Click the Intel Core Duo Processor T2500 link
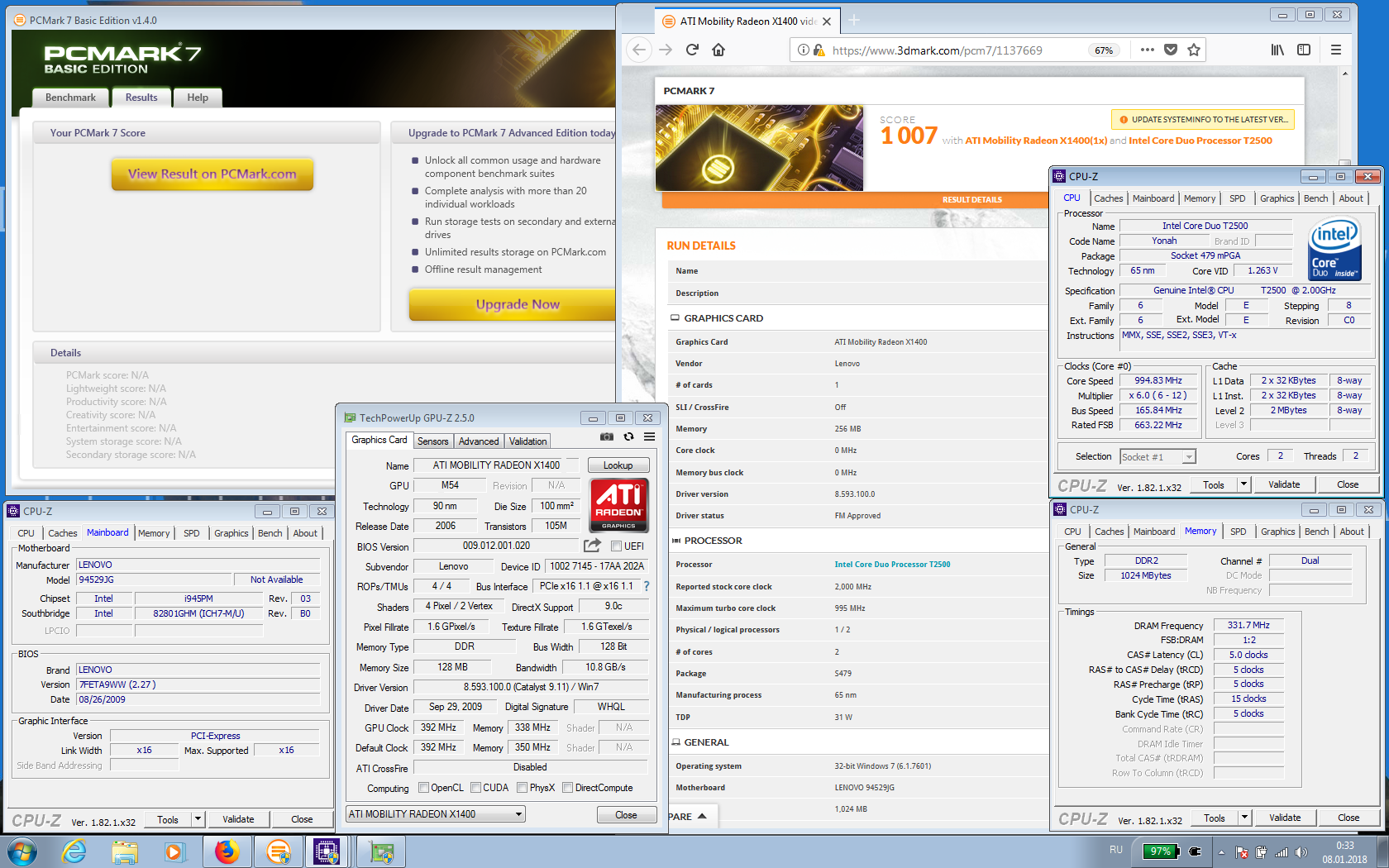Screen dimensions: 1389x868 point(892,565)
